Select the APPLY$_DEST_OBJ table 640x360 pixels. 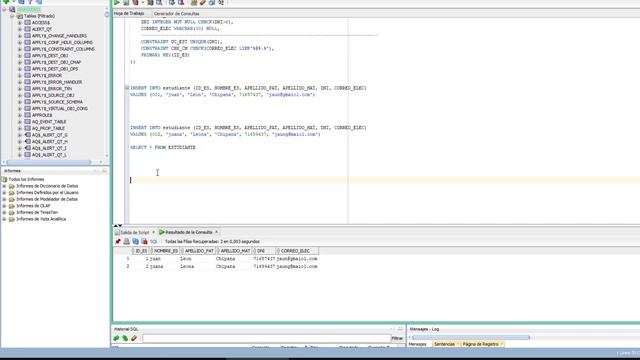50,56
